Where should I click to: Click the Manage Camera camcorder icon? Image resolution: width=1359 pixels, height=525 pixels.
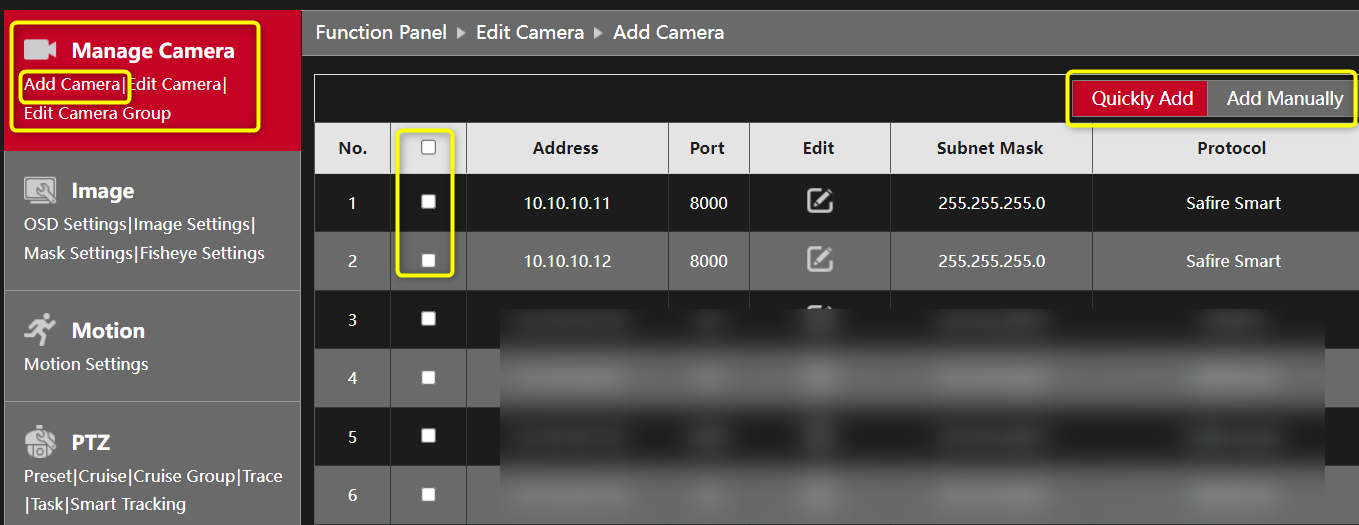point(41,50)
